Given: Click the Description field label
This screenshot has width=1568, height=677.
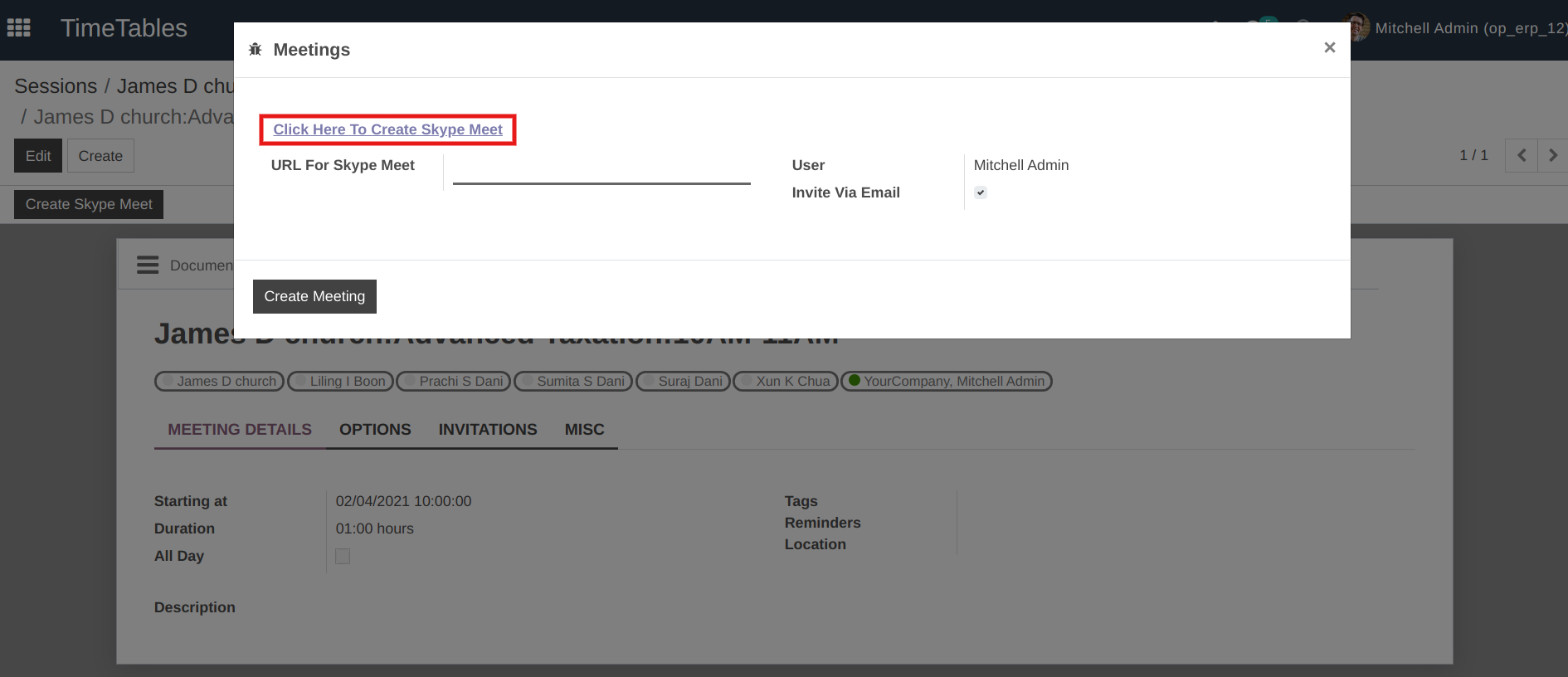Looking at the screenshot, I should click(195, 607).
